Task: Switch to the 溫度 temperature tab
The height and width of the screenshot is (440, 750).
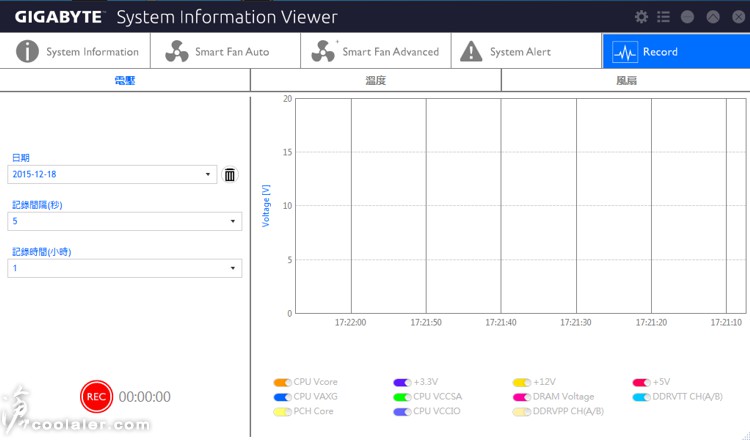Action: point(375,80)
